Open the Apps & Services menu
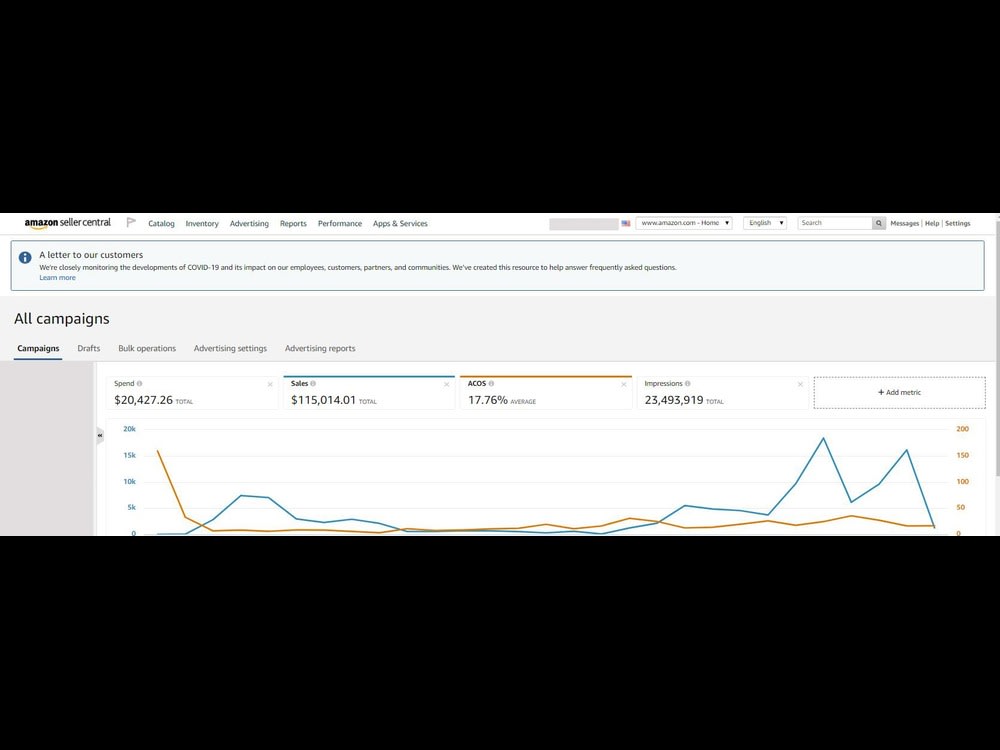 coord(401,223)
